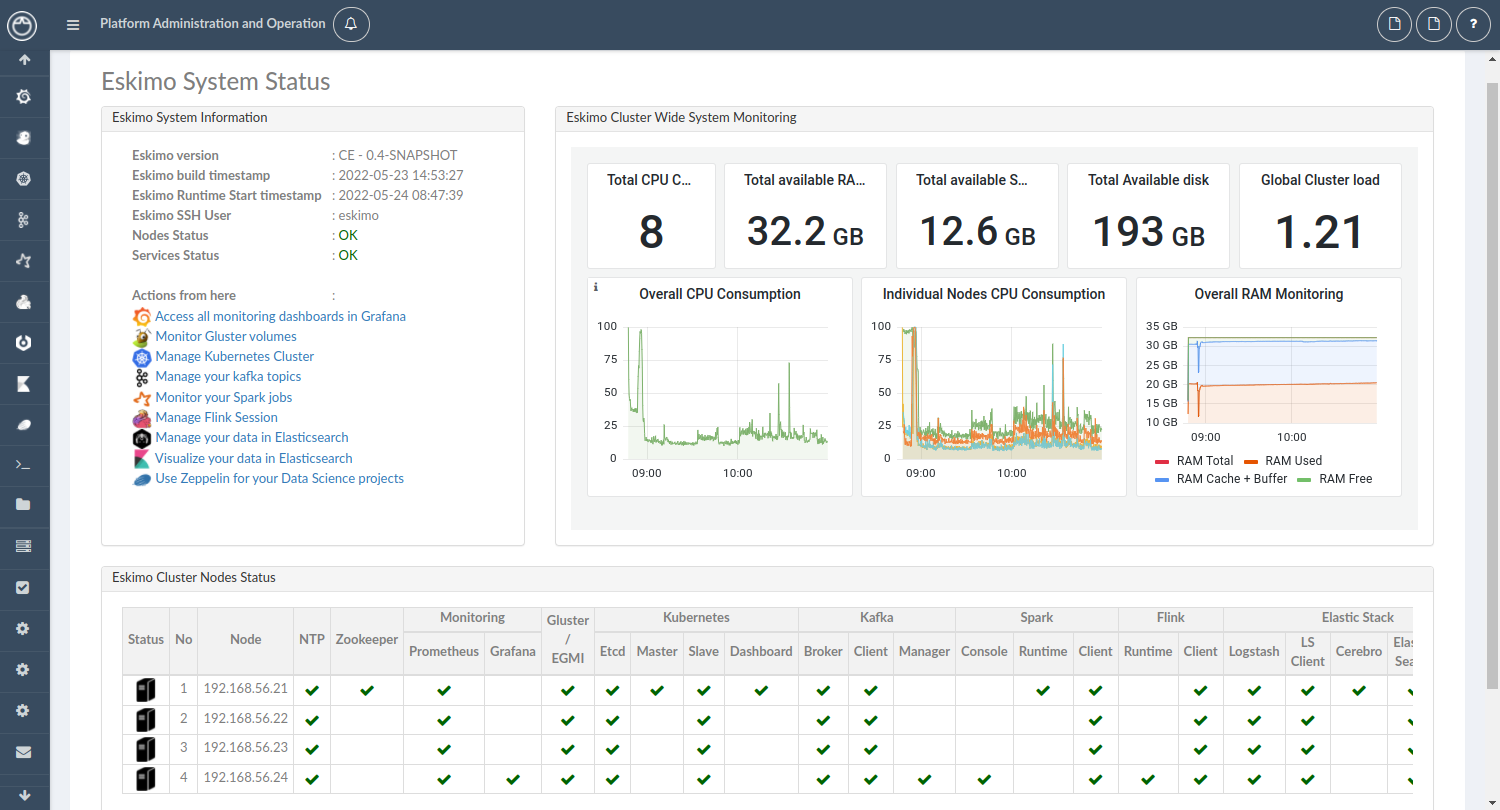Click the CE - 0.4-SNAPSHOT version value
This screenshot has width=1500, height=810.
pos(398,155)
